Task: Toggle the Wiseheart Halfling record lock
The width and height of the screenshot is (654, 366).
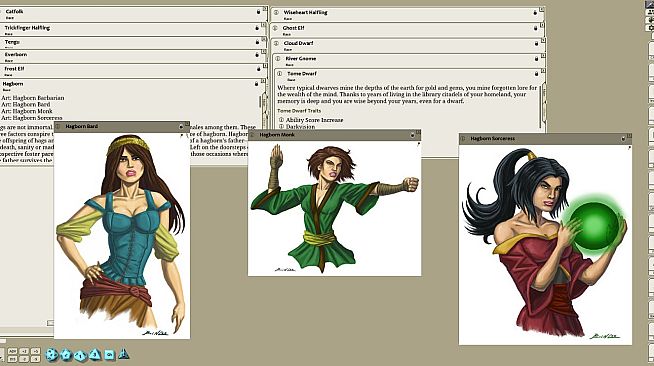Action: 535,13
